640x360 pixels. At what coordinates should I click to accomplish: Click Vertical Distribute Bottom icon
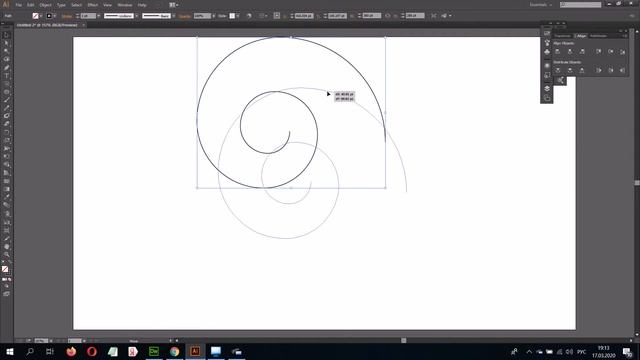pos(582,70)
